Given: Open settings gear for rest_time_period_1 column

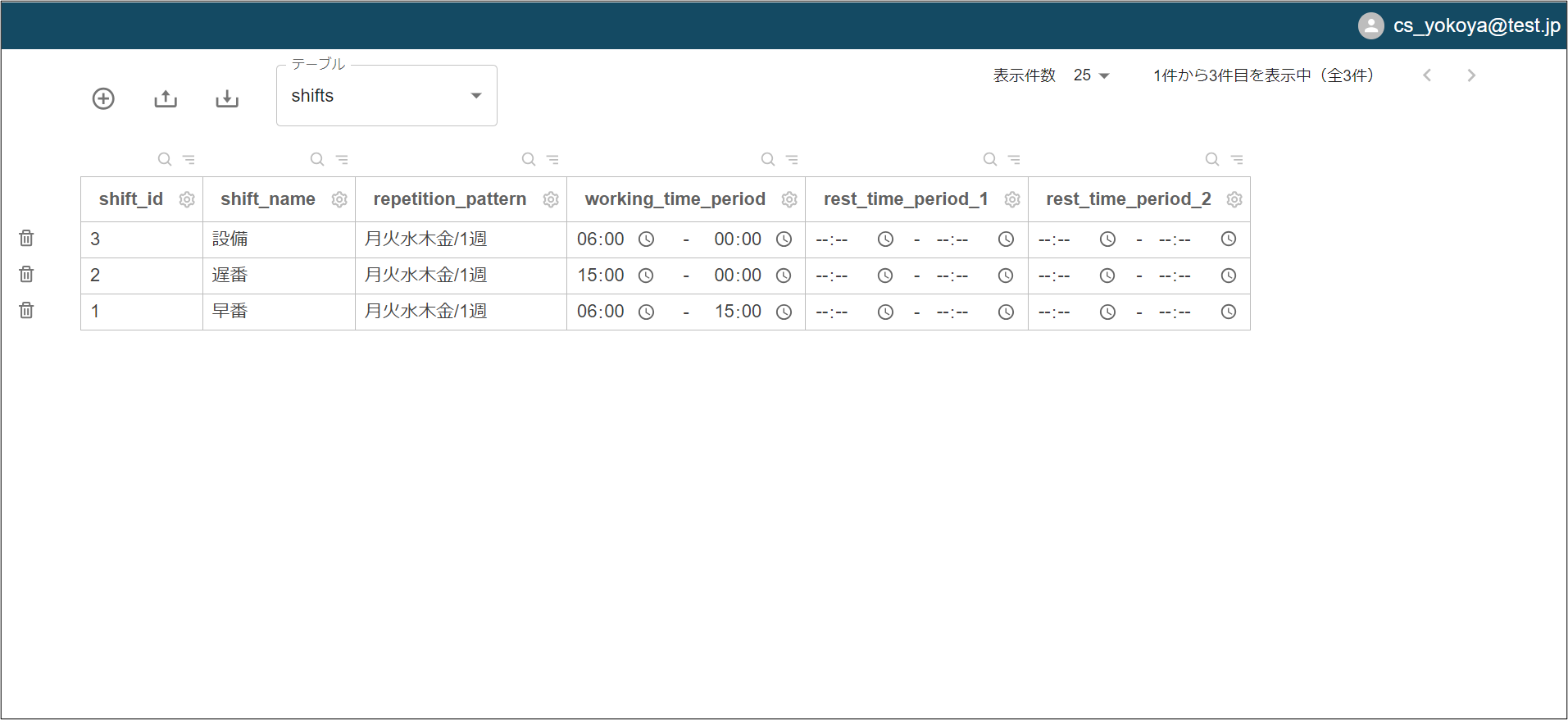Looking at the screenshot, I should (x=1012, y=199).
